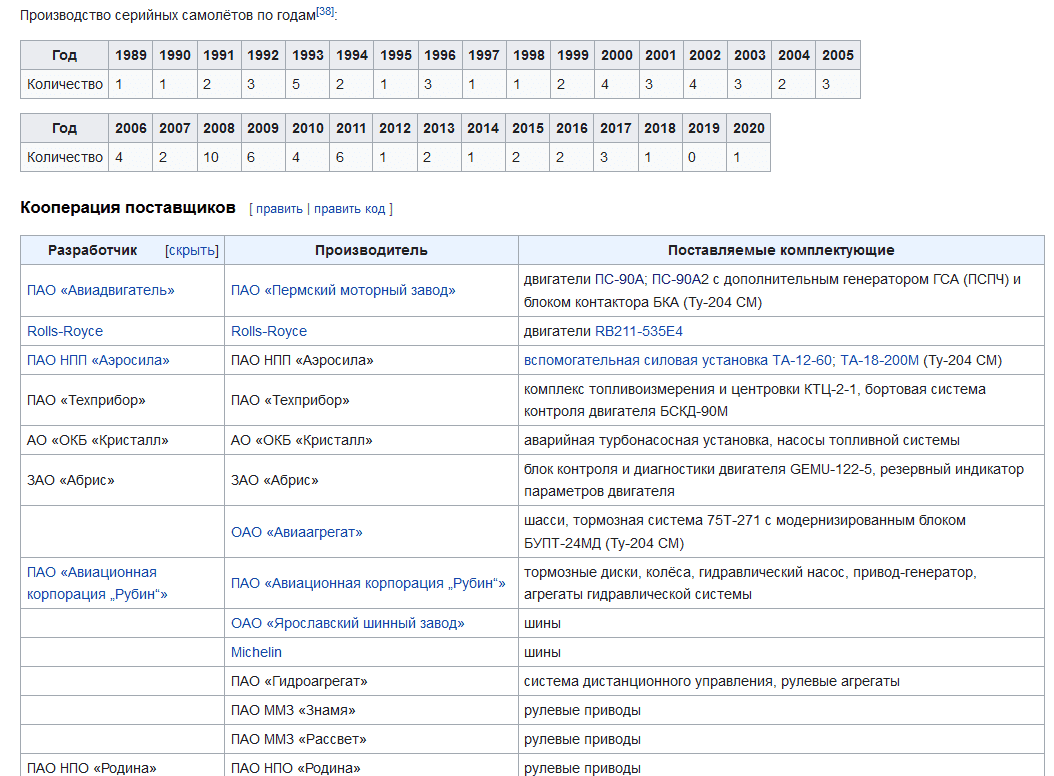Click «Авиационная корпорация Рубин» in manufacturer column
Image resolution: width=1054 pixels, height=776 pixels.
[x=368, y=583]
